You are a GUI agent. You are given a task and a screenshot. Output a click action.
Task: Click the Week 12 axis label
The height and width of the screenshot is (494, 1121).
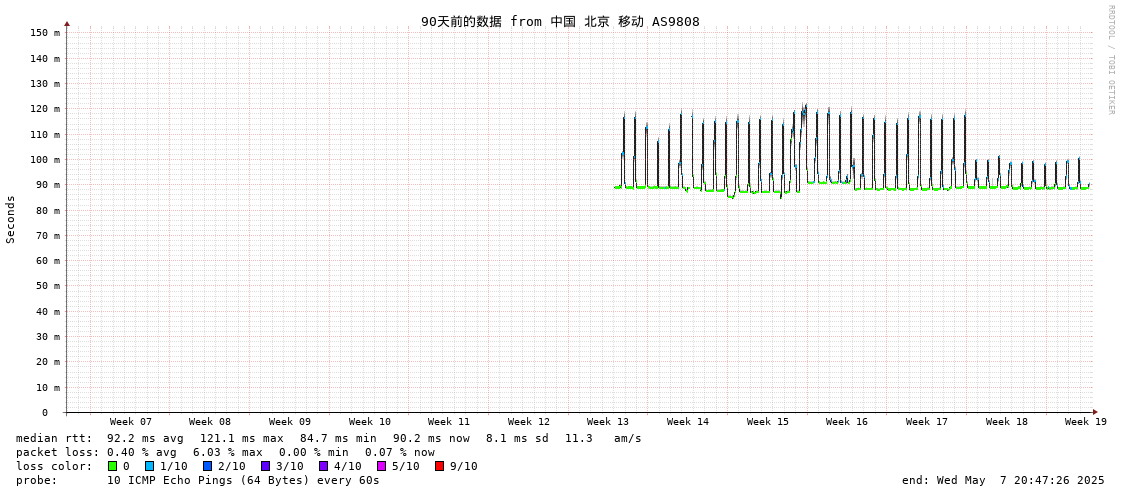click(x=529, y=422)
